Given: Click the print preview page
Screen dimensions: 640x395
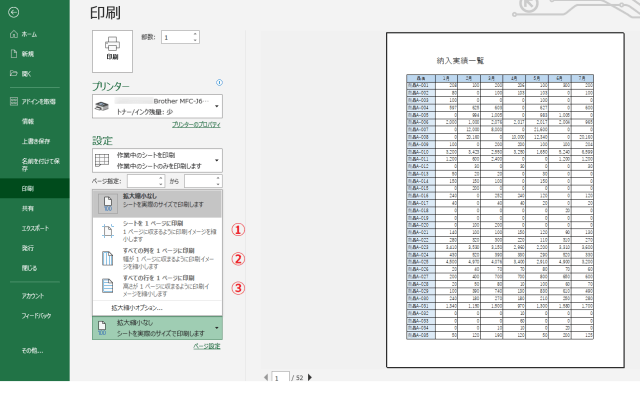Looking at the screenshot, I should tap(505, 200).
